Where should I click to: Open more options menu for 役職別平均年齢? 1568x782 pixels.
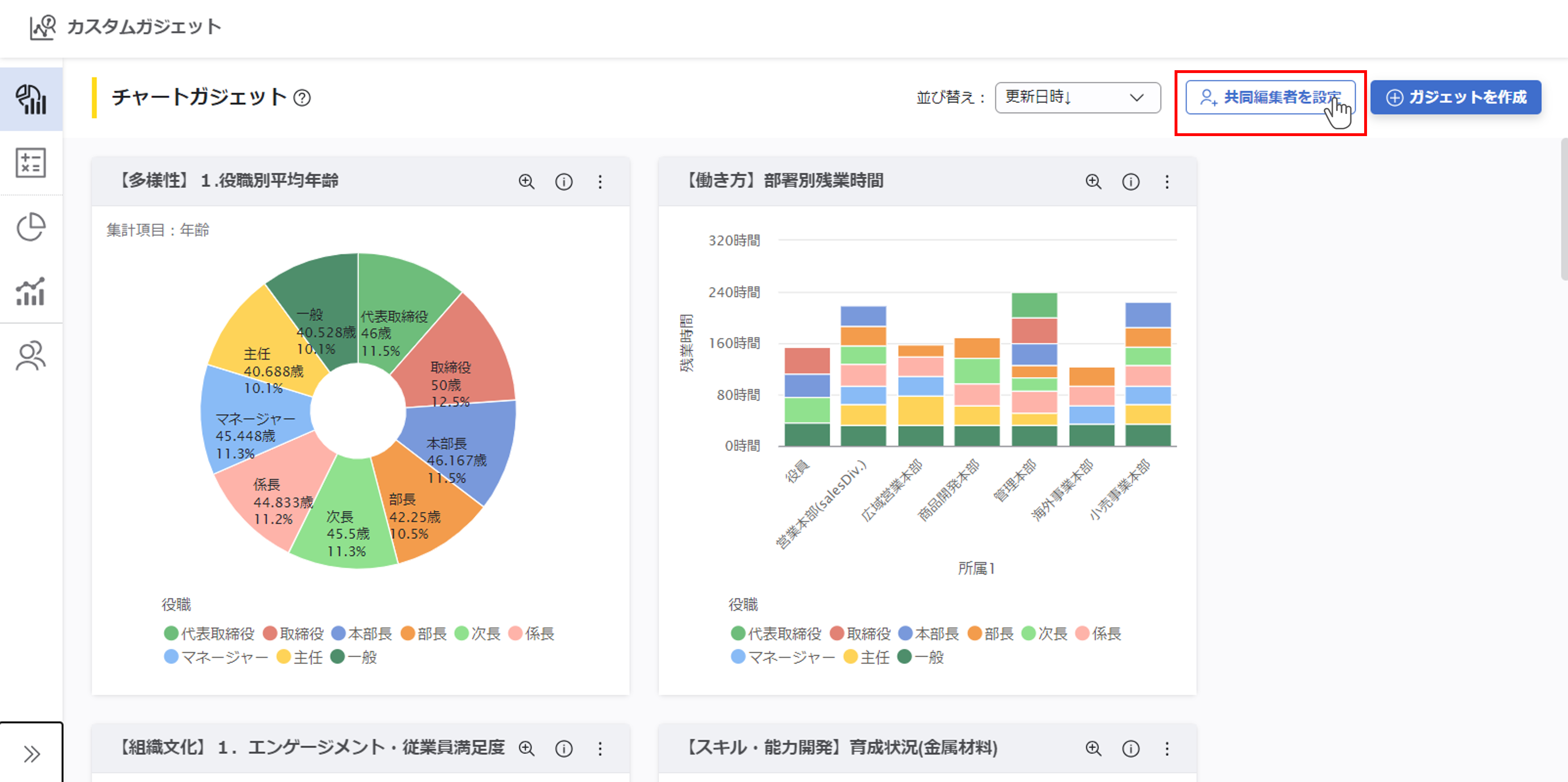(600, 181)
